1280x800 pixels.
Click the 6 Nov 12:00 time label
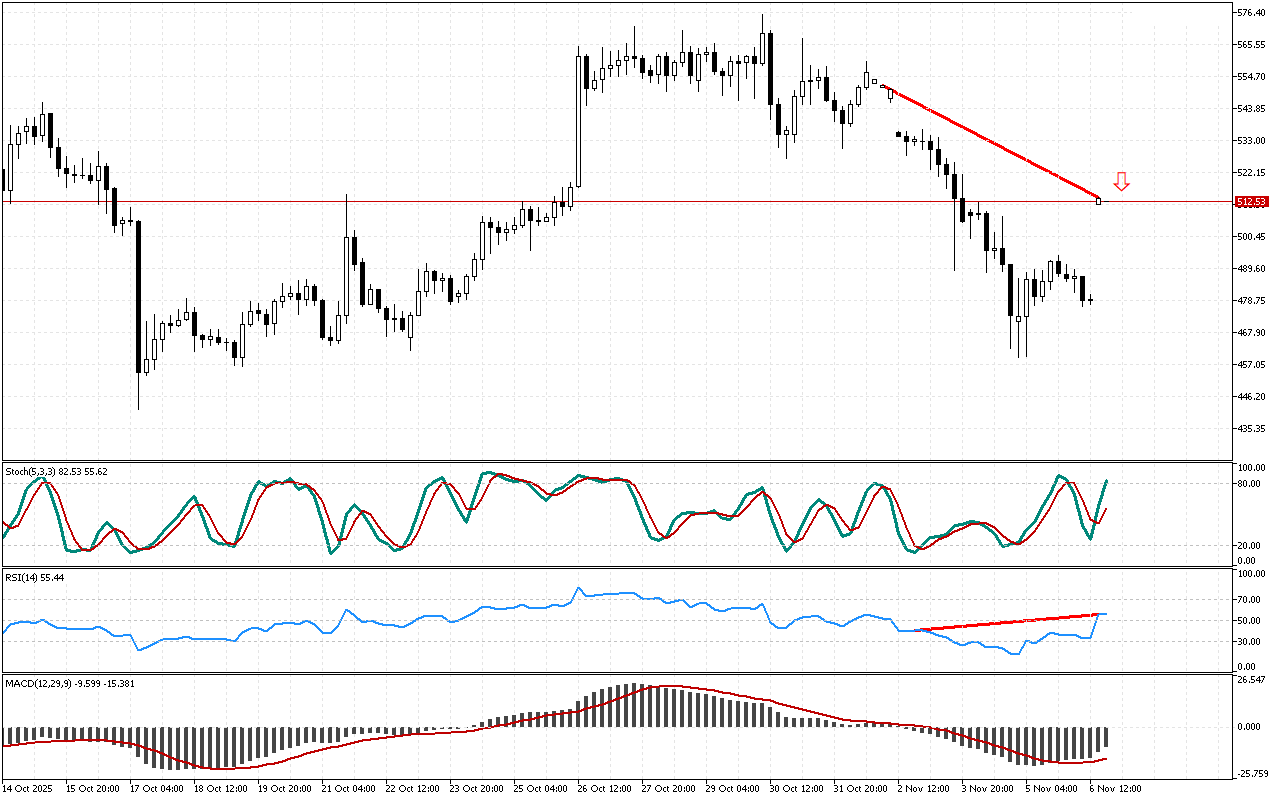(x=1115, y=788)
